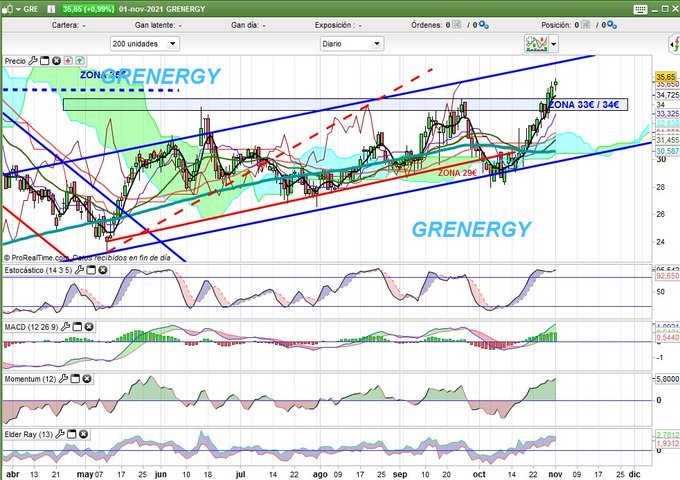Click the 92,650 stochastic value label
This screenshot has height=480, width=680.
pos(667,276)
